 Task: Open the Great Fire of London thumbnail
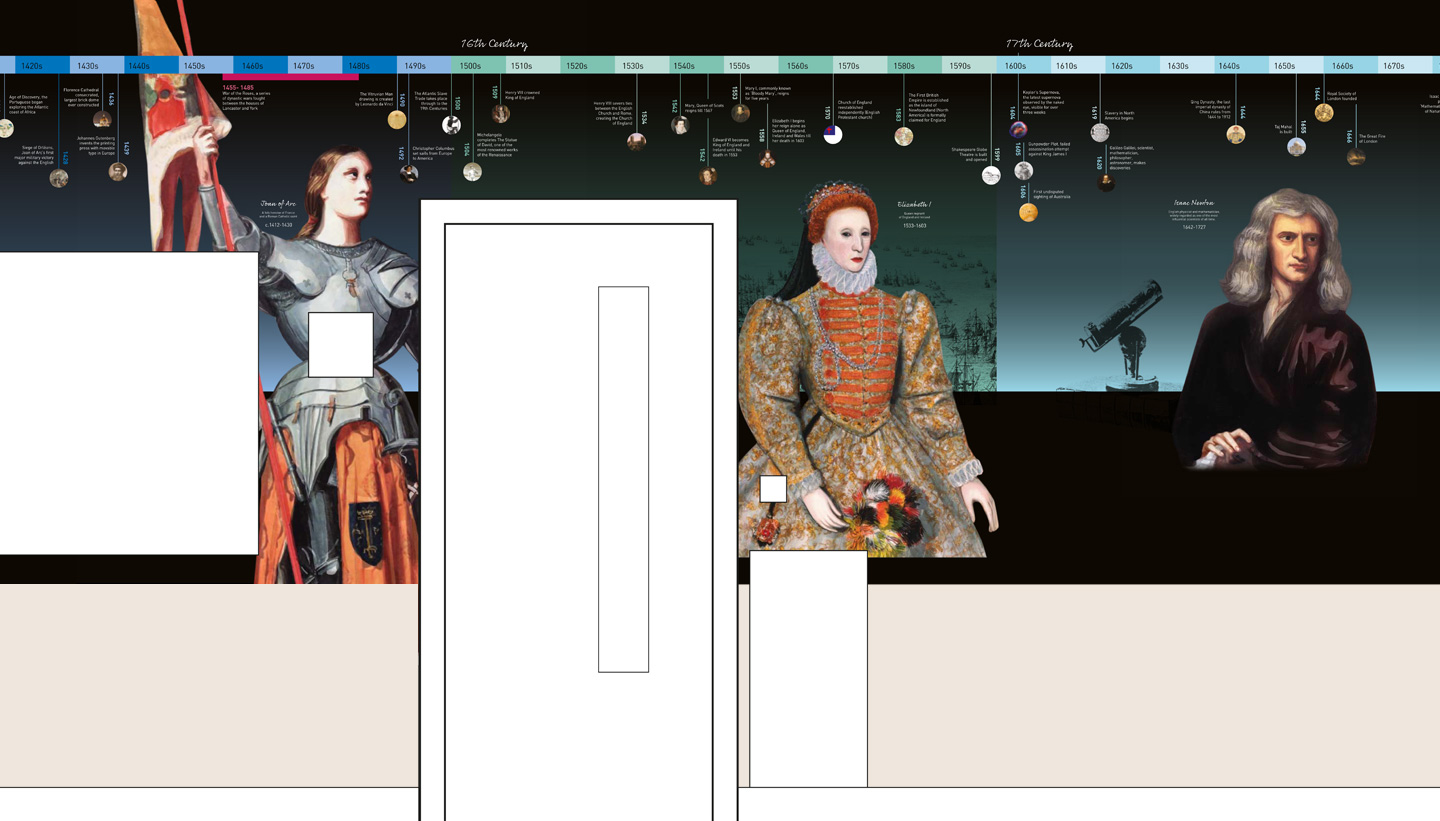tap(1356, 157)
